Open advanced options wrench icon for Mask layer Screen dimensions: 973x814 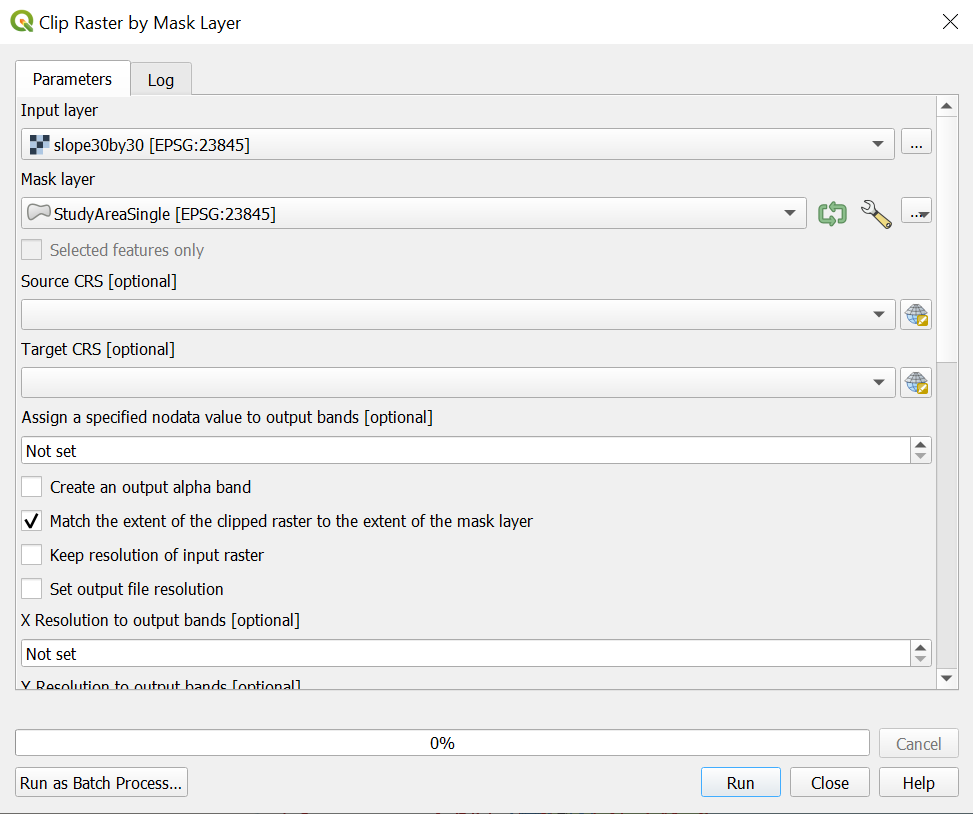click(875, 213)
